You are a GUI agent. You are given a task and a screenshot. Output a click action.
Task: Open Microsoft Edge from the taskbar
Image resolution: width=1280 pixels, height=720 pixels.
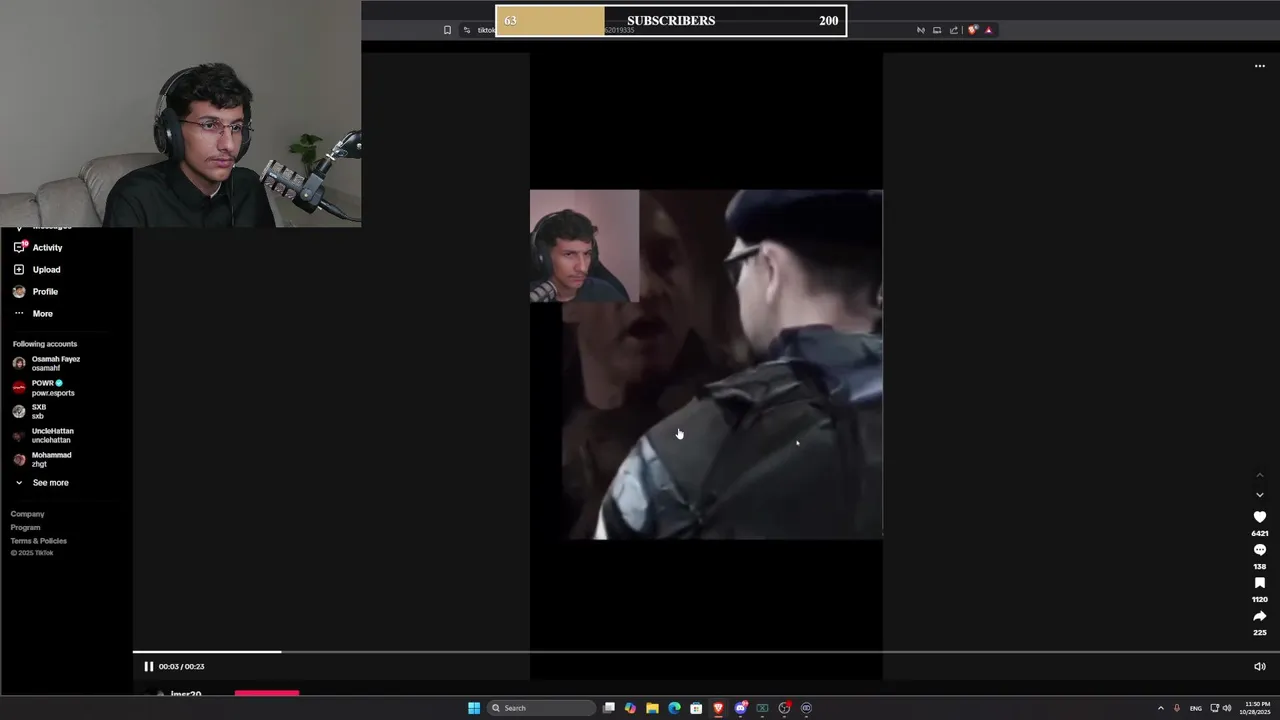(x=674, y=708)
